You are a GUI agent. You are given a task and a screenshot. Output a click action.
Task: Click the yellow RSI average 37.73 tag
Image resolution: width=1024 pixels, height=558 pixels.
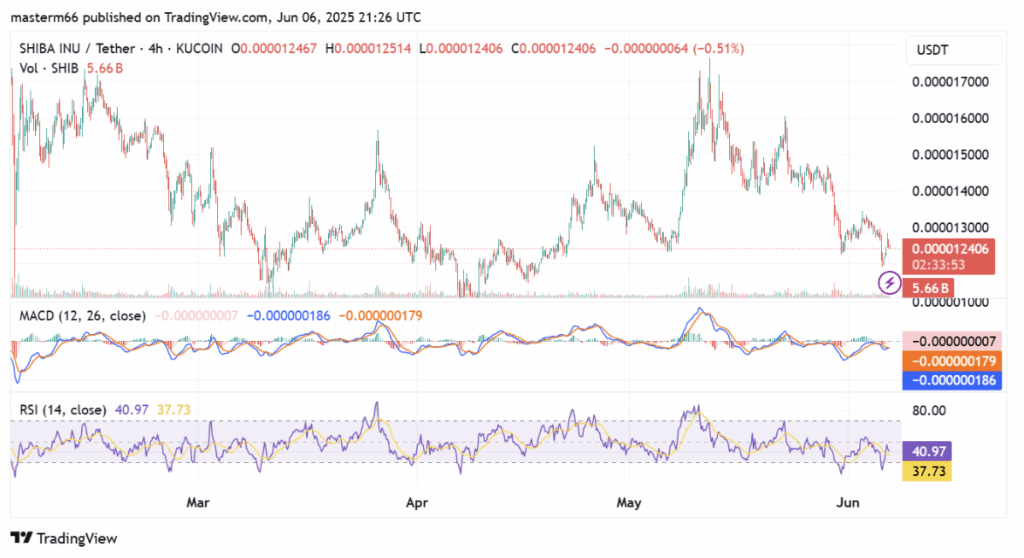(x=927, y=471)
